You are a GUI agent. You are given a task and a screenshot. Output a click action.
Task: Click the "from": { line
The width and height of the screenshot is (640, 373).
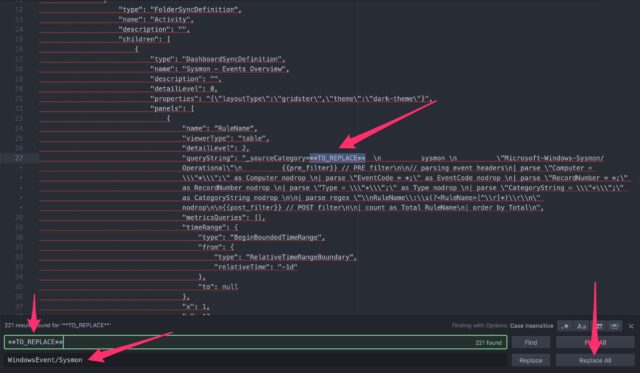[x=216, y=247]
